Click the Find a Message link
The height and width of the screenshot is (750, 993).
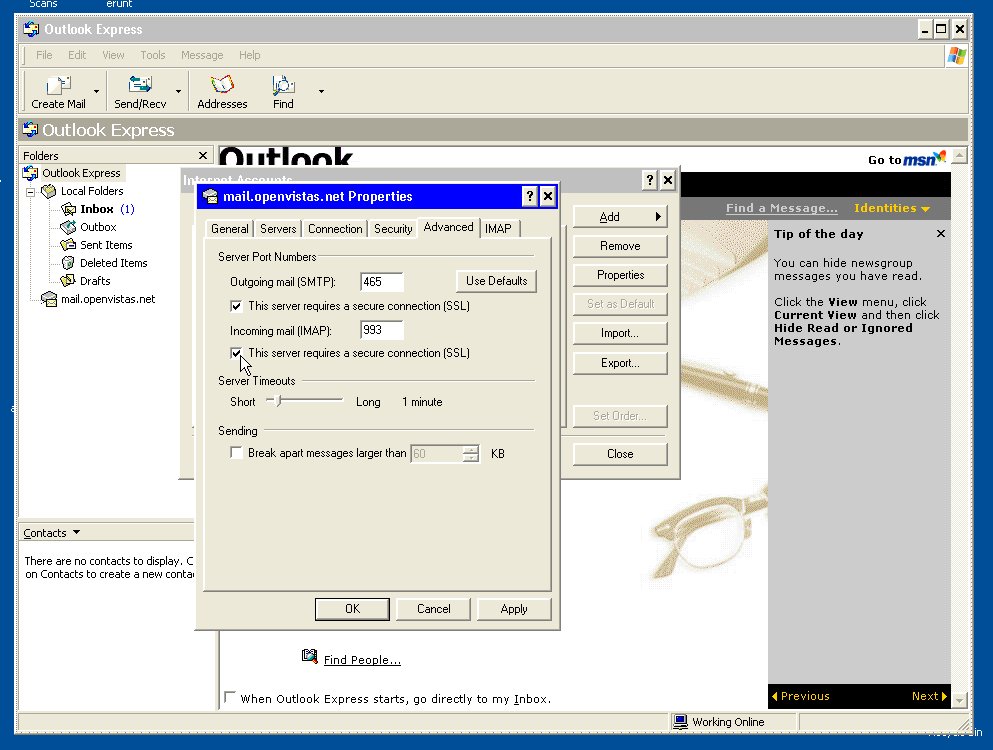(781, 208)
